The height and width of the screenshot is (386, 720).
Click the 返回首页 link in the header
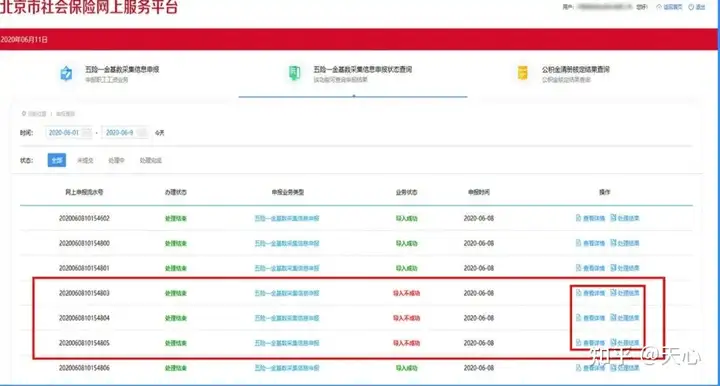coord(672,7)
